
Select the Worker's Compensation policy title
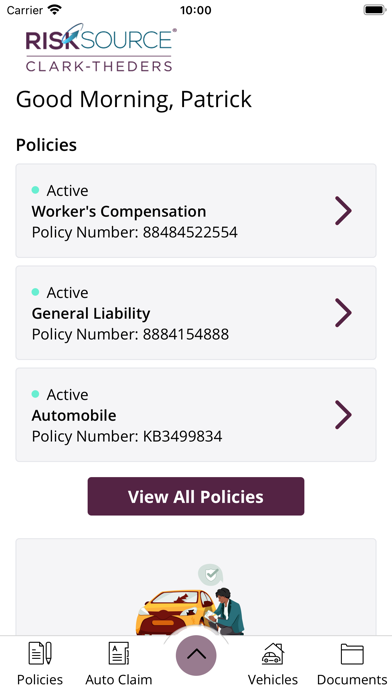(x=119, y=211)
